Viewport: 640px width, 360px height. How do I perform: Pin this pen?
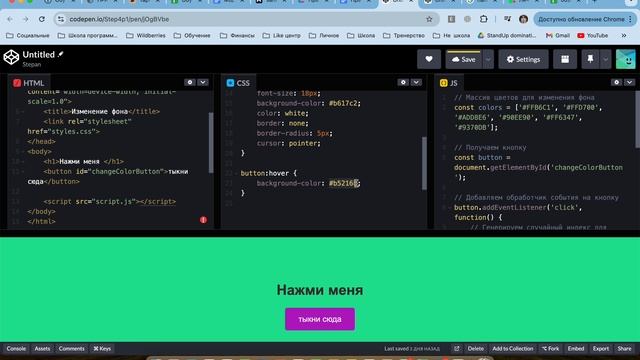(x=590, y=60)
